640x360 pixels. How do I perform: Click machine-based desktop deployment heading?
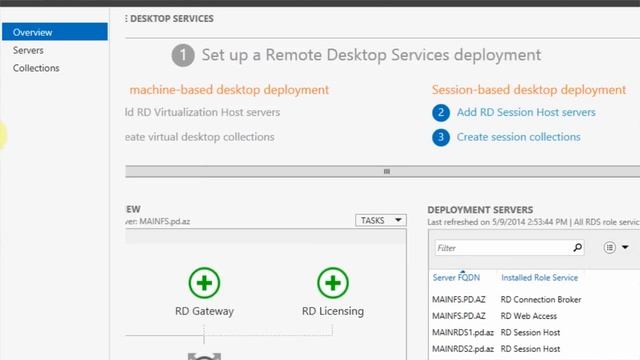[x=229, y=90]
